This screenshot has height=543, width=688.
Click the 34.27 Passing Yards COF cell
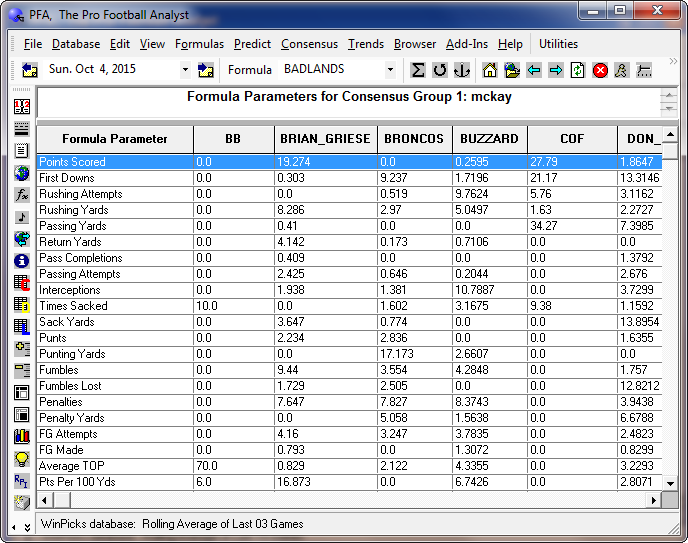[x=572, y=226]
